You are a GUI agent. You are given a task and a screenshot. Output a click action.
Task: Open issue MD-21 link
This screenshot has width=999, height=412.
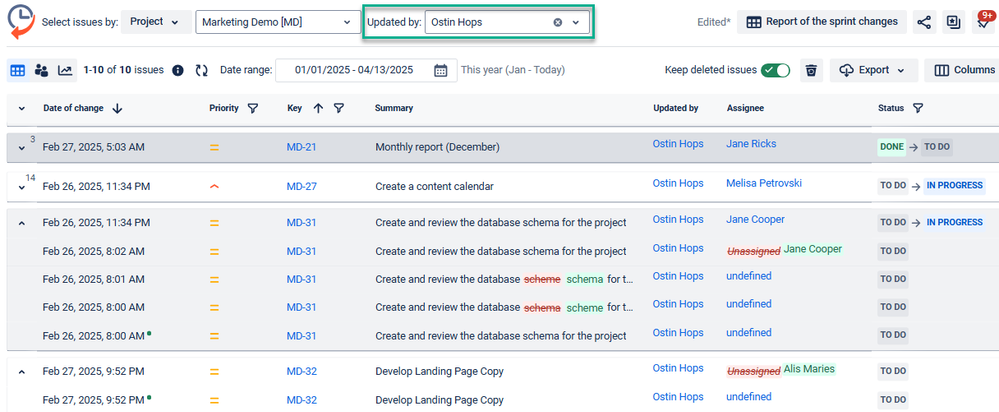point(301,147)
